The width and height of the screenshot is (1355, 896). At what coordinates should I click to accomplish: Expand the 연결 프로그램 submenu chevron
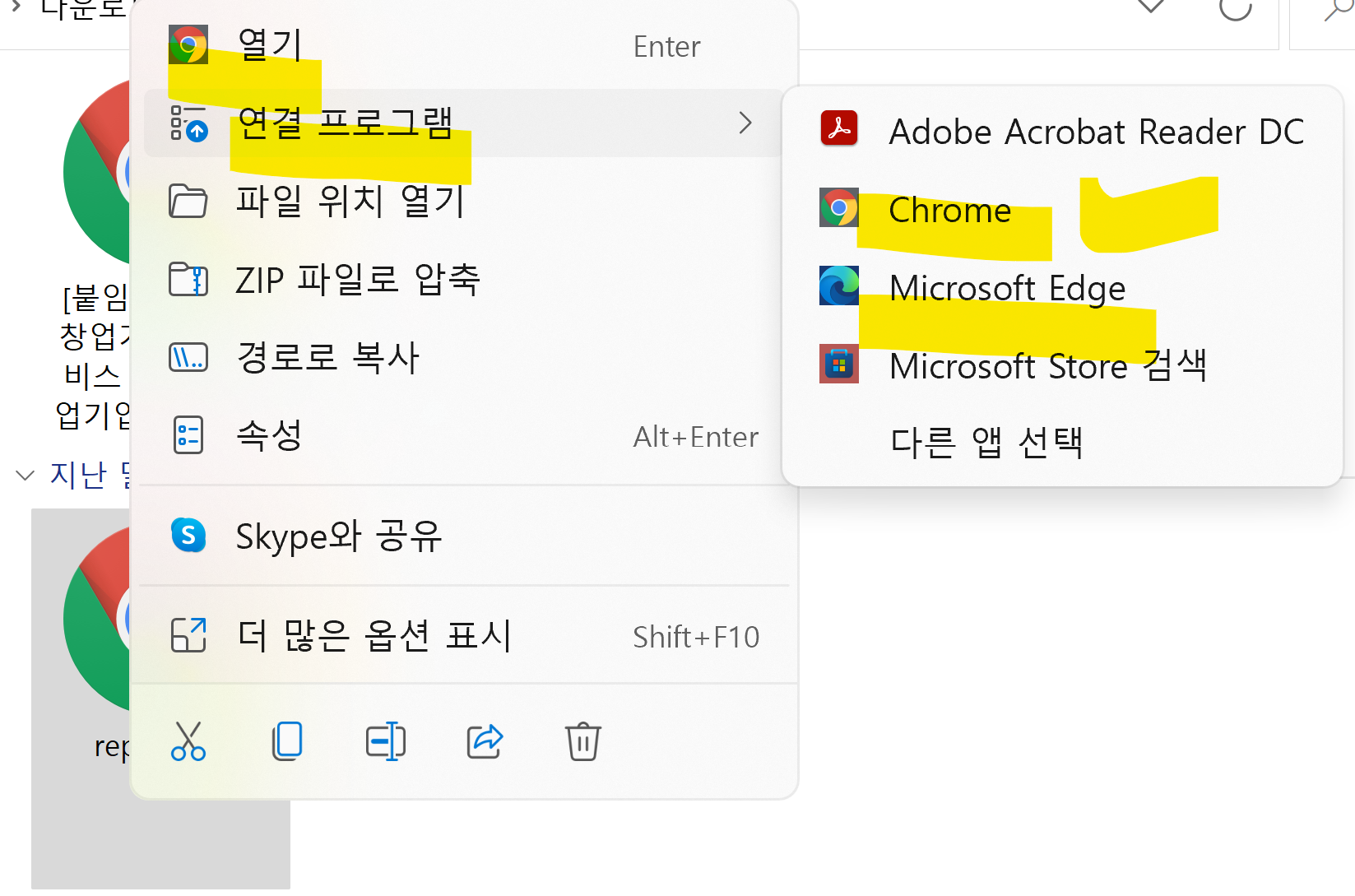click(745, 123)
